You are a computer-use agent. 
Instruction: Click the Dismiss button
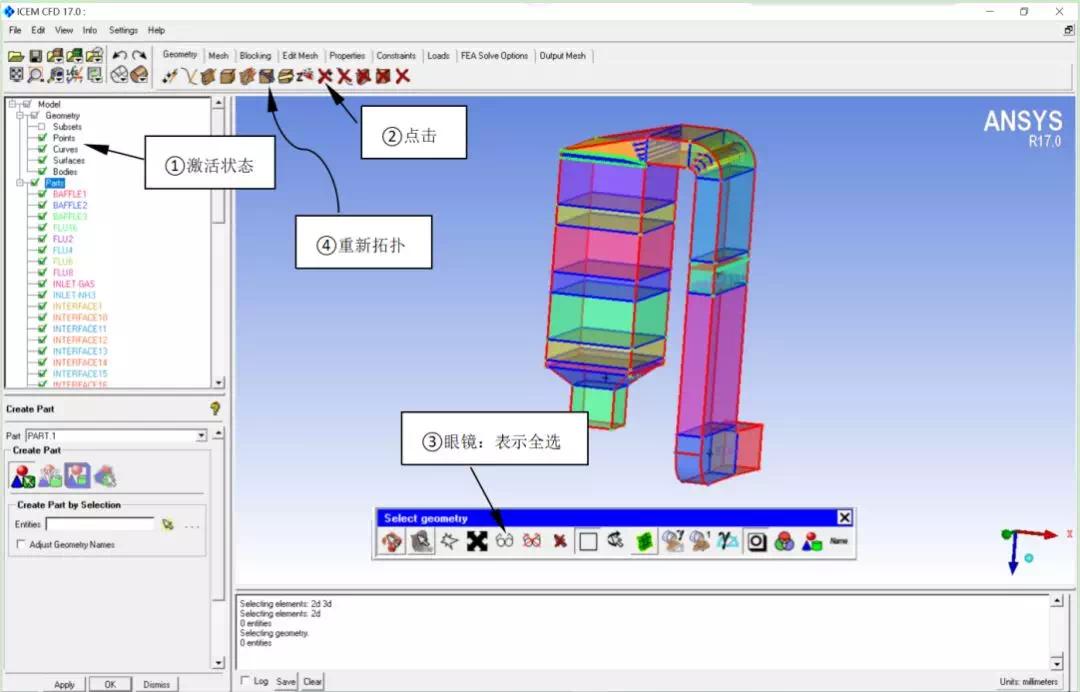point(157,684)
